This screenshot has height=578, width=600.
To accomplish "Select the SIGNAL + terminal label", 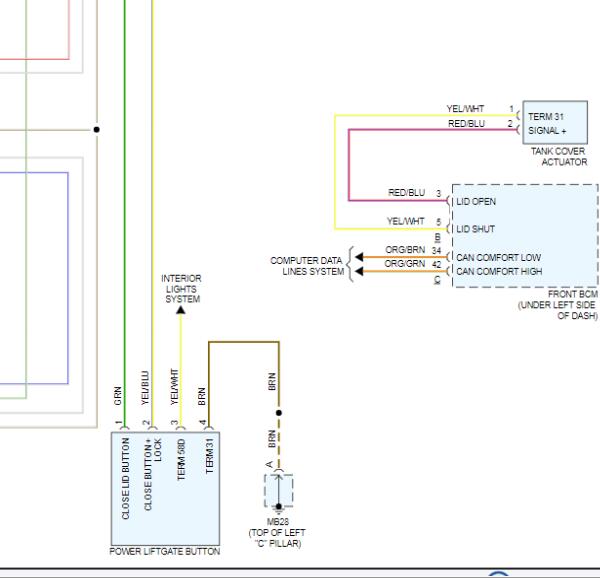I will click(x=547, y=130).
